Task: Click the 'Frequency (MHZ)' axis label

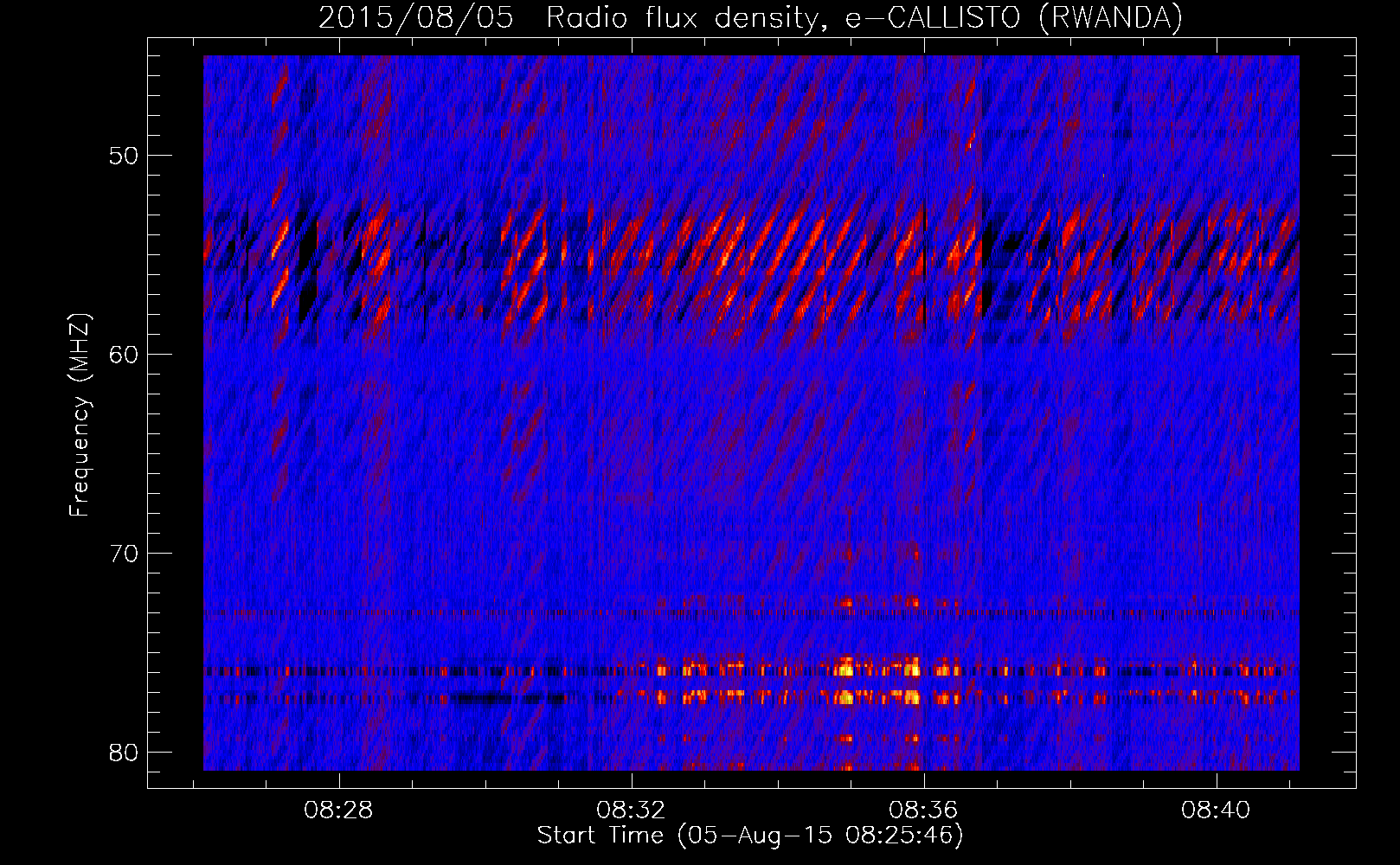Action: (79, 415)
